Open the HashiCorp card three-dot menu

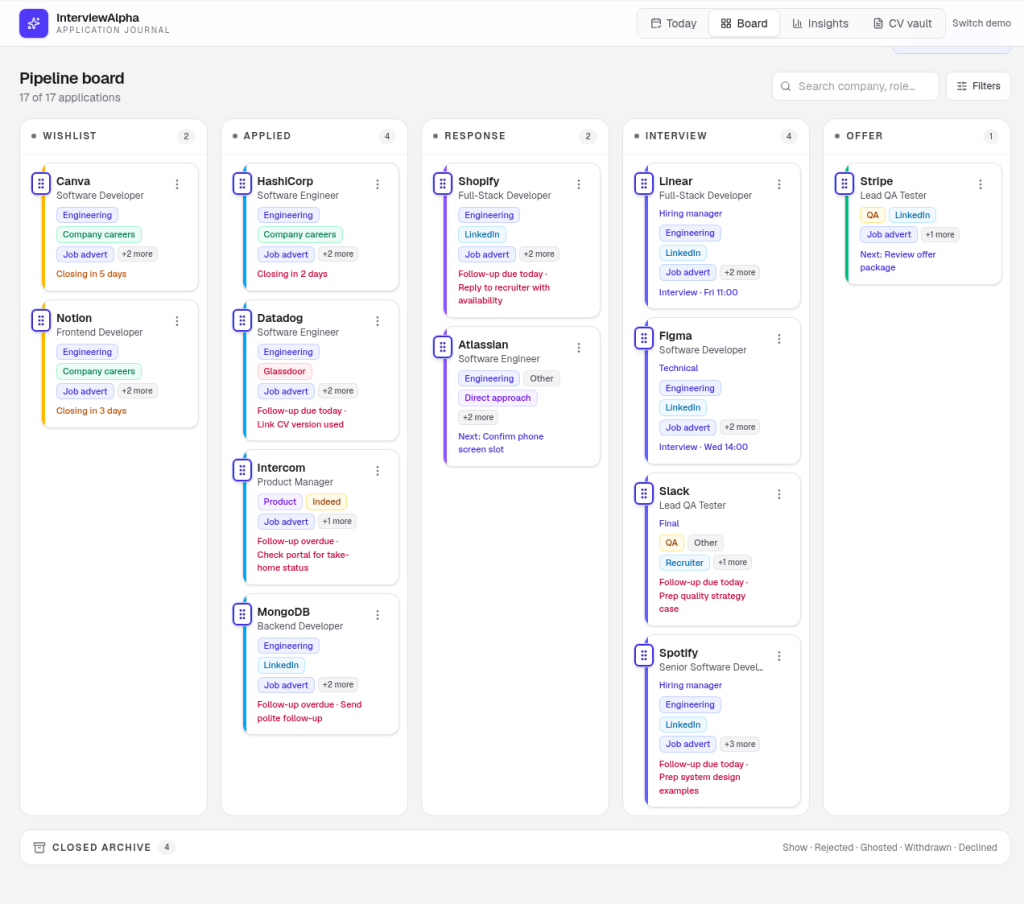coord(377,184)
